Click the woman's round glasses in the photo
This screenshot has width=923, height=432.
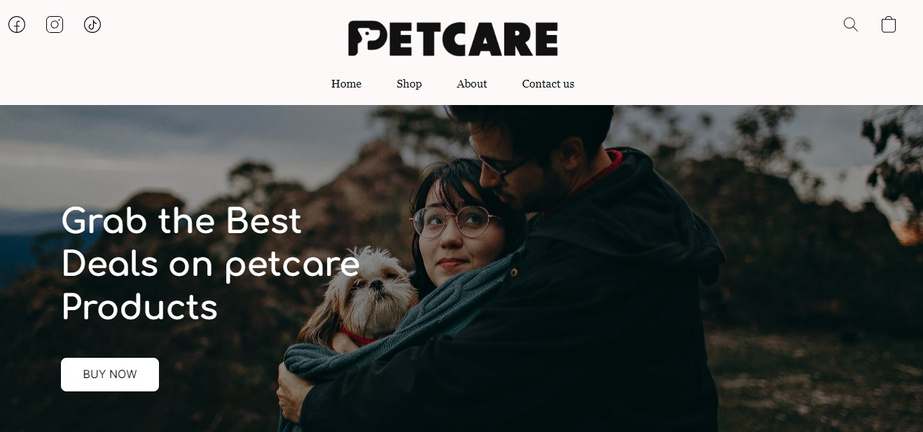(454, 222)
